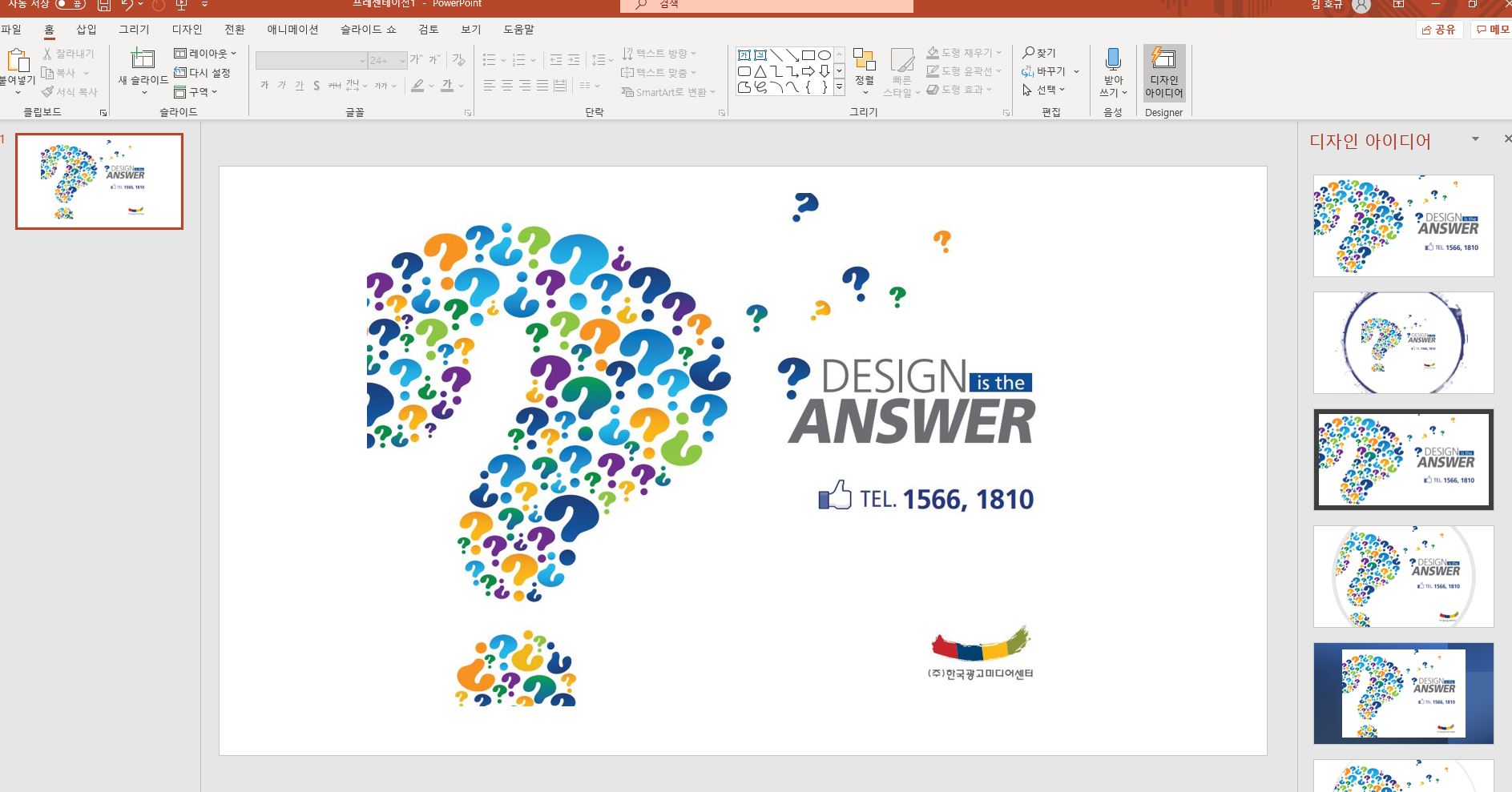The height and width of the screenshot is (792, 1512).
Task: Click the align left paragraph icon
Action: point(490,86)
